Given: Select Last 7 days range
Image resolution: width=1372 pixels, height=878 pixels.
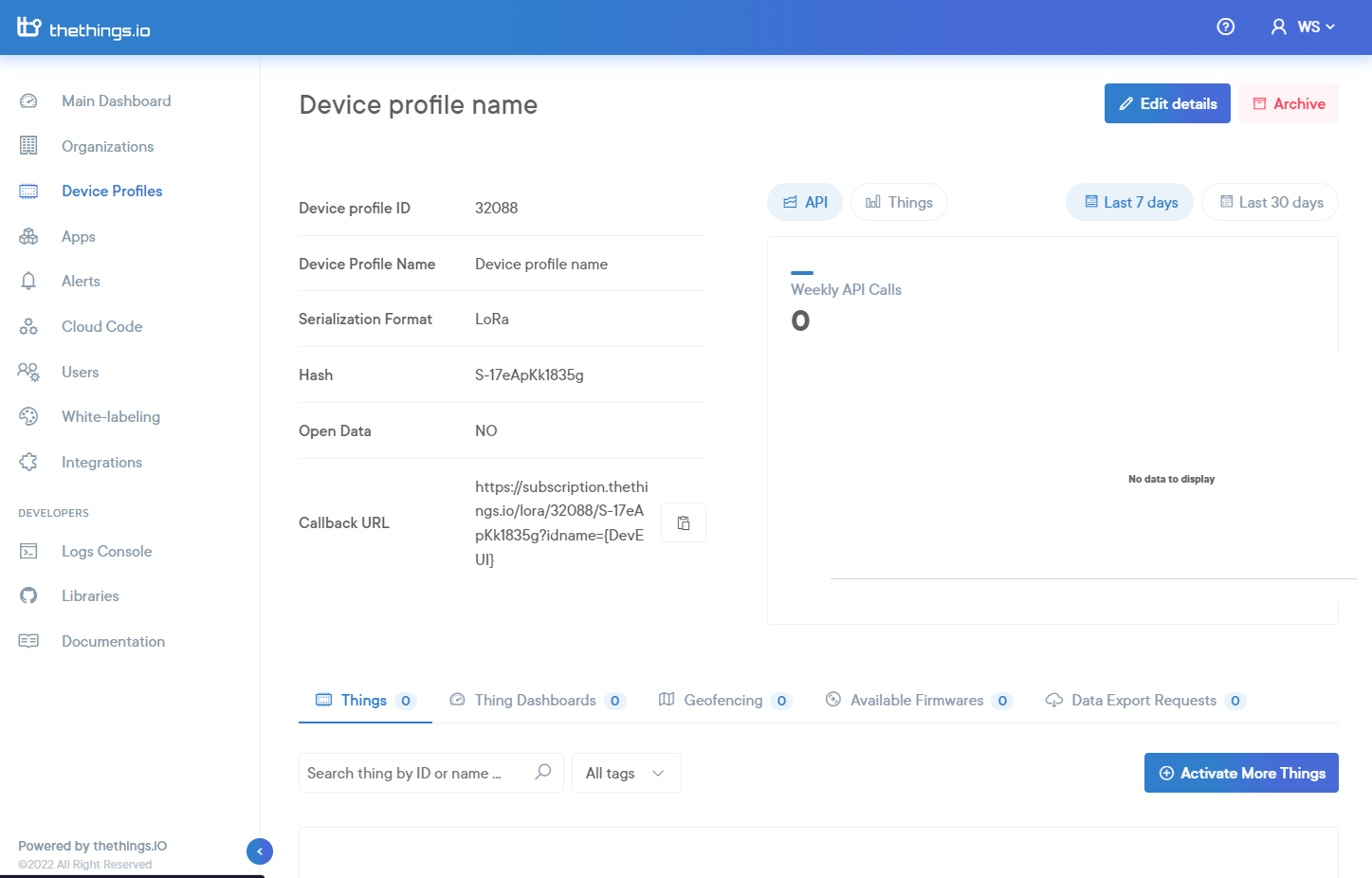Looking at the screenshot, I should [x=1130, y=202].
